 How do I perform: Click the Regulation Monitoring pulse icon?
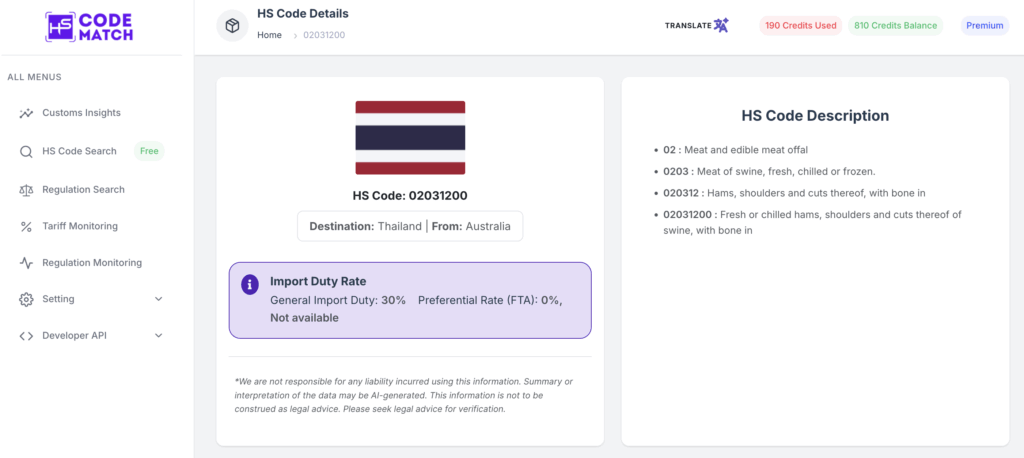point(26,263)
